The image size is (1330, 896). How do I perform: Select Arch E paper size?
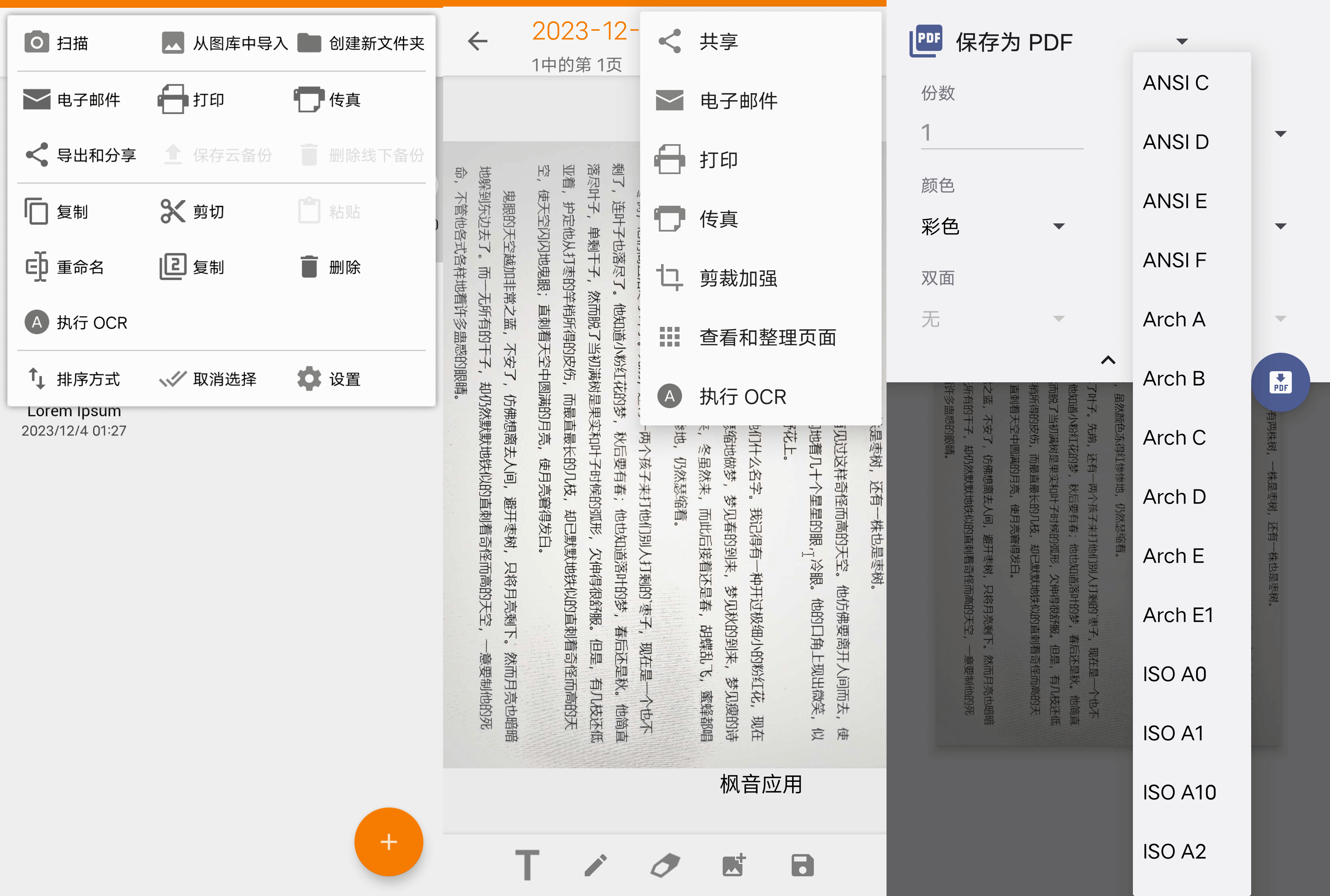tap(1191, 556)
